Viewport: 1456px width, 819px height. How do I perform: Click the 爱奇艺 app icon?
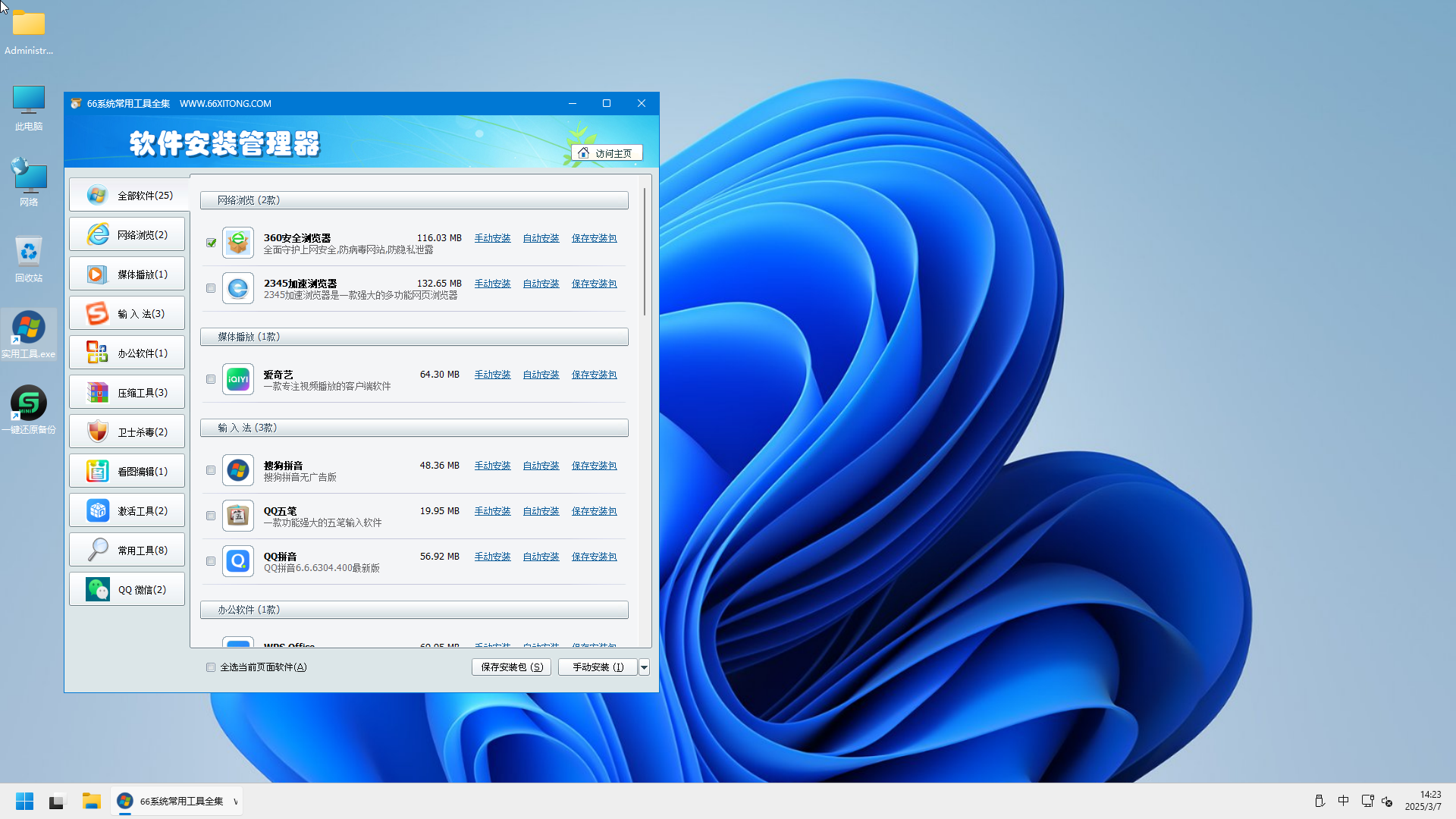(x=238, y=379)
